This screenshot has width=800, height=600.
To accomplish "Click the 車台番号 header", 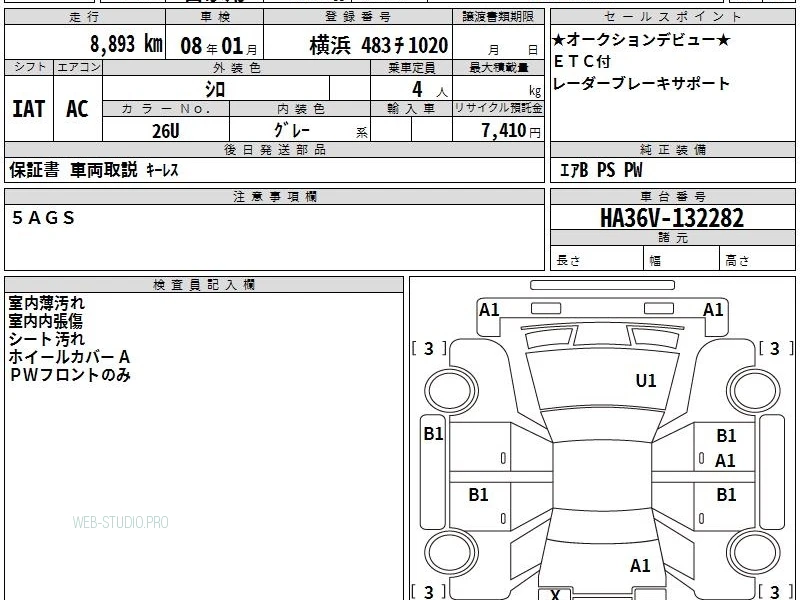I will [672, 196].
